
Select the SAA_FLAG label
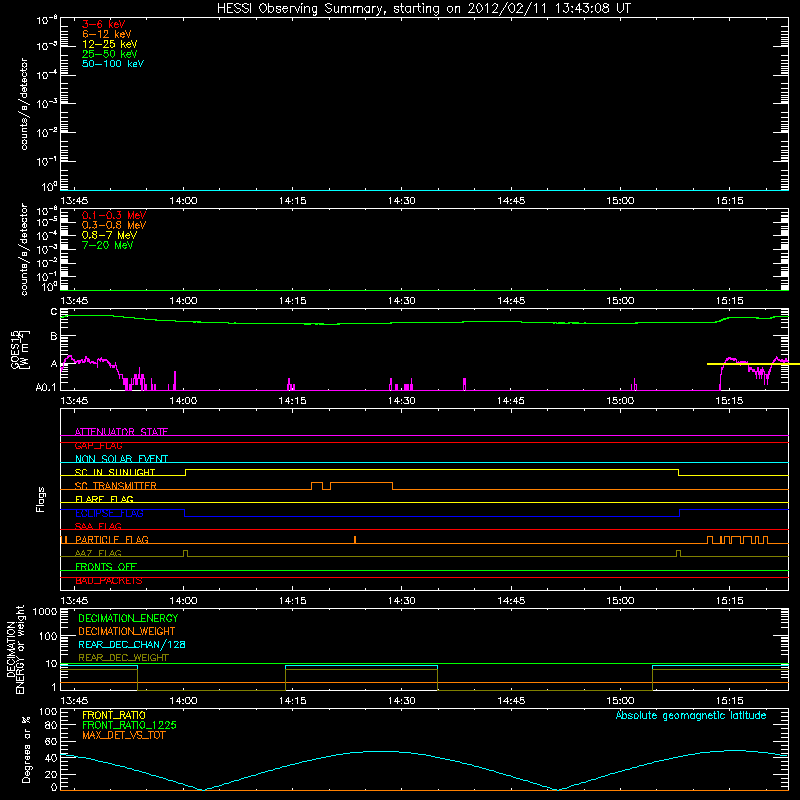tap(98, 526)
